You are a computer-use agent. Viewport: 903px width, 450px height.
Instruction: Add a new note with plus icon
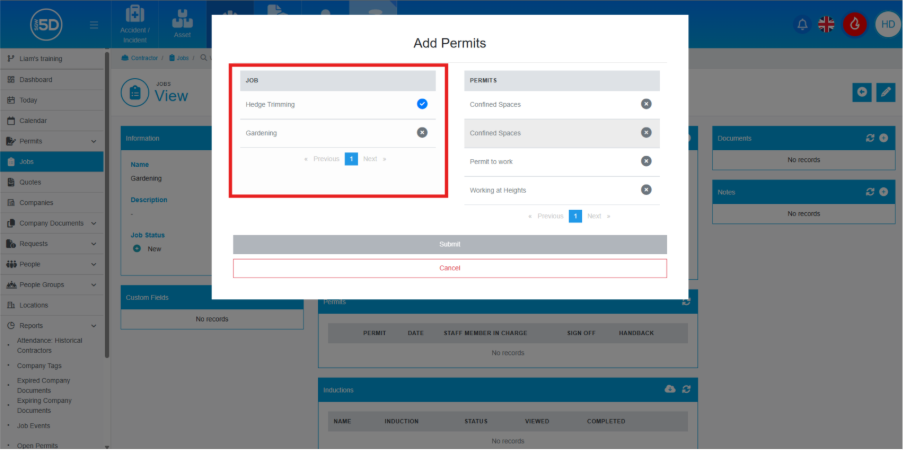(884, 191)
